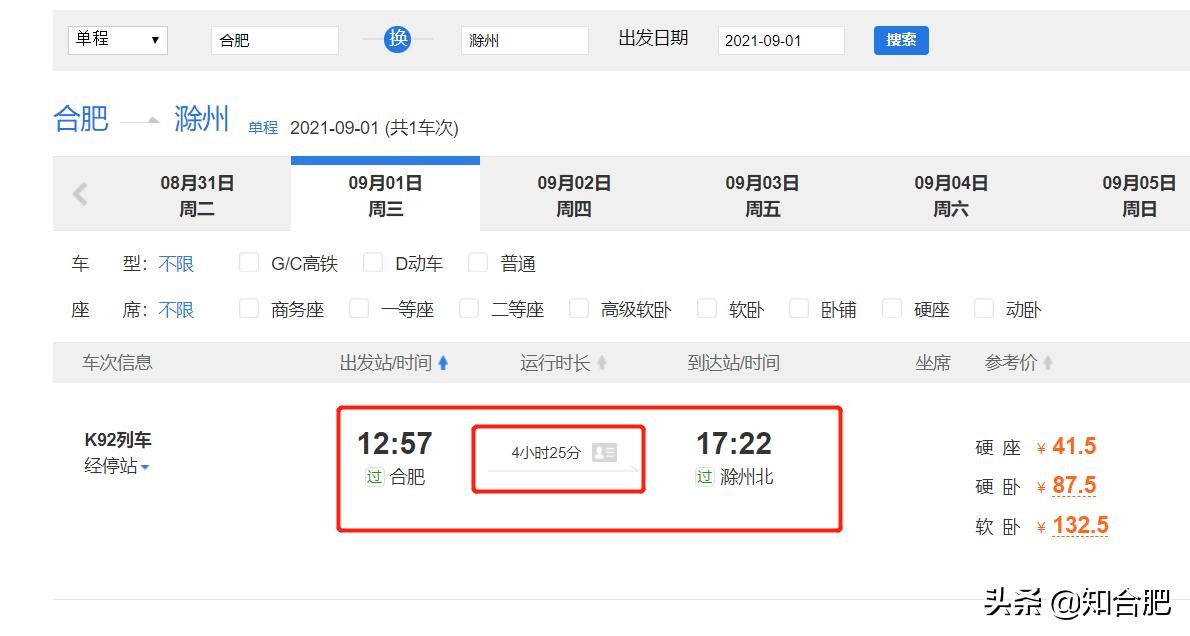The width and height of the screenshot is (1190, 636).
Task: Open the departure date picker field
Action: (780, 41)
